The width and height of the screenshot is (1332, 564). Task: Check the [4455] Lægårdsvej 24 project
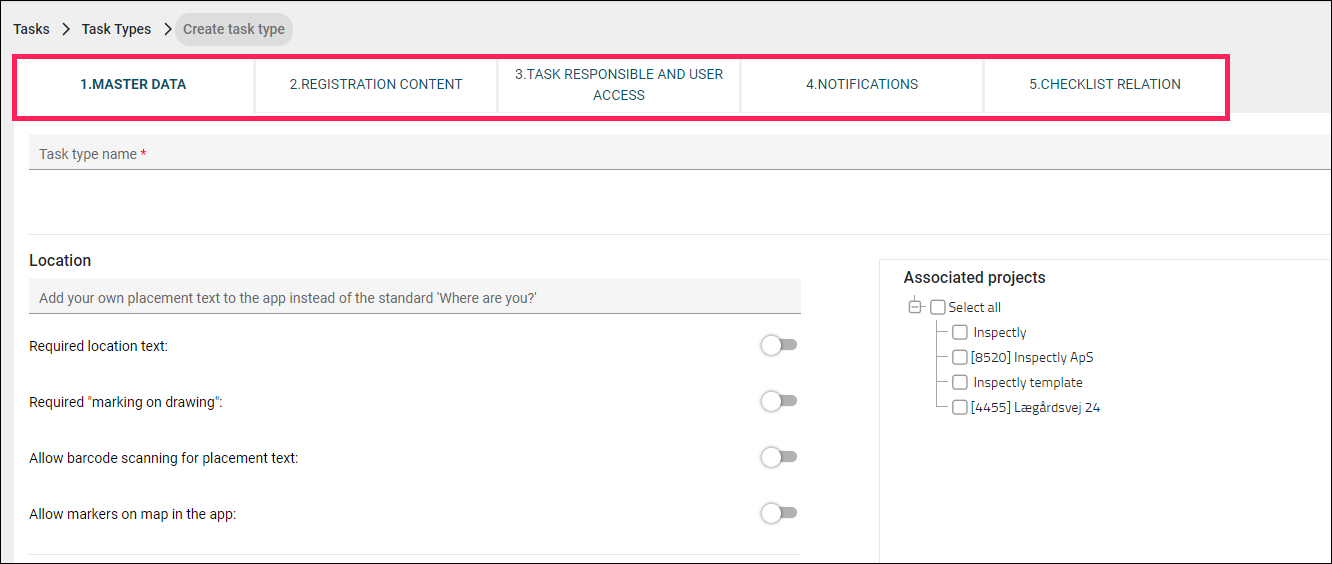pyautogui.click(x=960, y=407)
